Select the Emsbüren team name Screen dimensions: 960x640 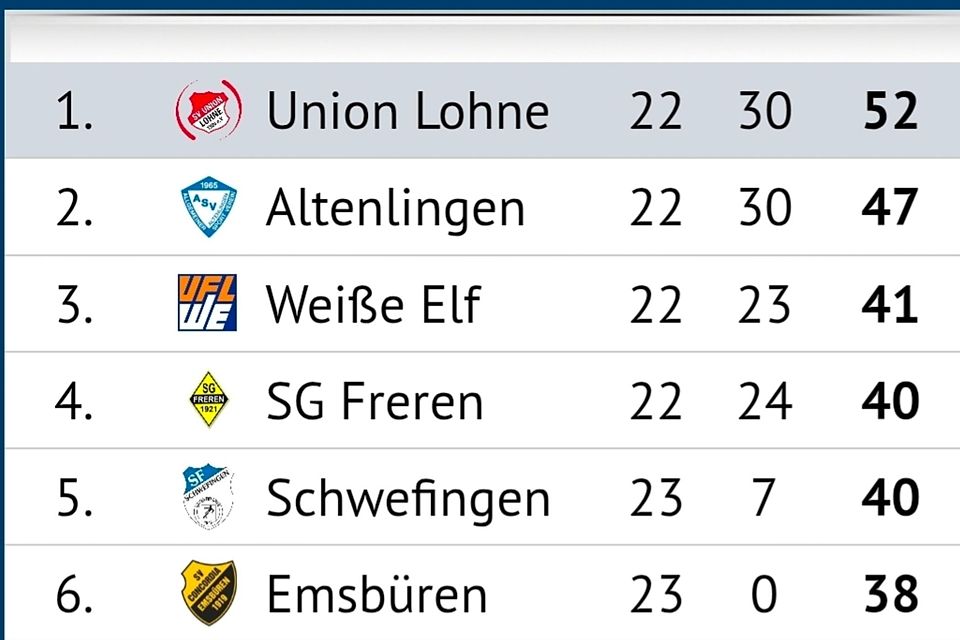pos(376,595)
